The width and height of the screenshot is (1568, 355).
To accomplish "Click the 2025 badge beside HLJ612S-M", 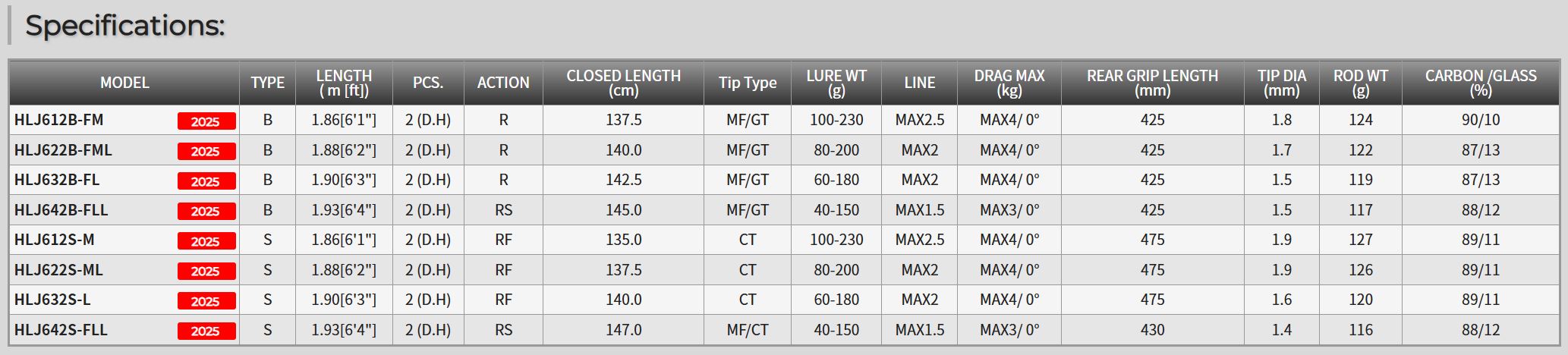I will [x=206, y=241].
